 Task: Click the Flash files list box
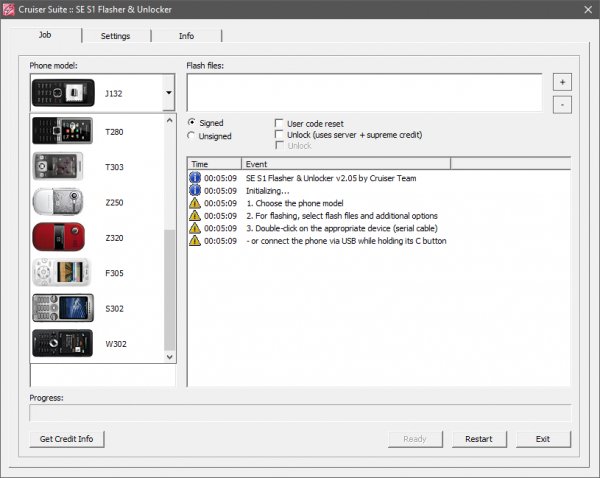click(364, 93)
